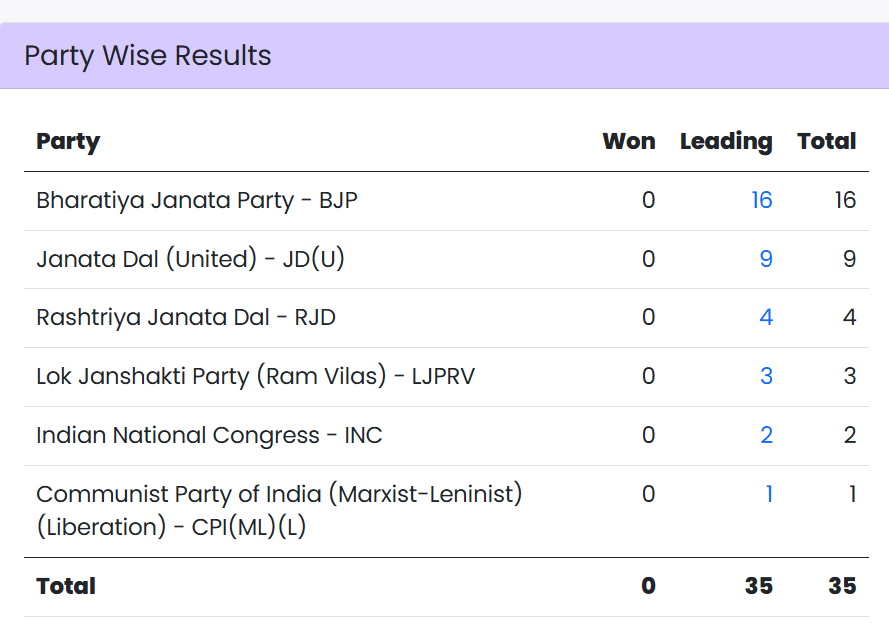Click the Party Wise Results heading
The height and width of the screenshot is (638, 889).
click(x=148, y=55)
